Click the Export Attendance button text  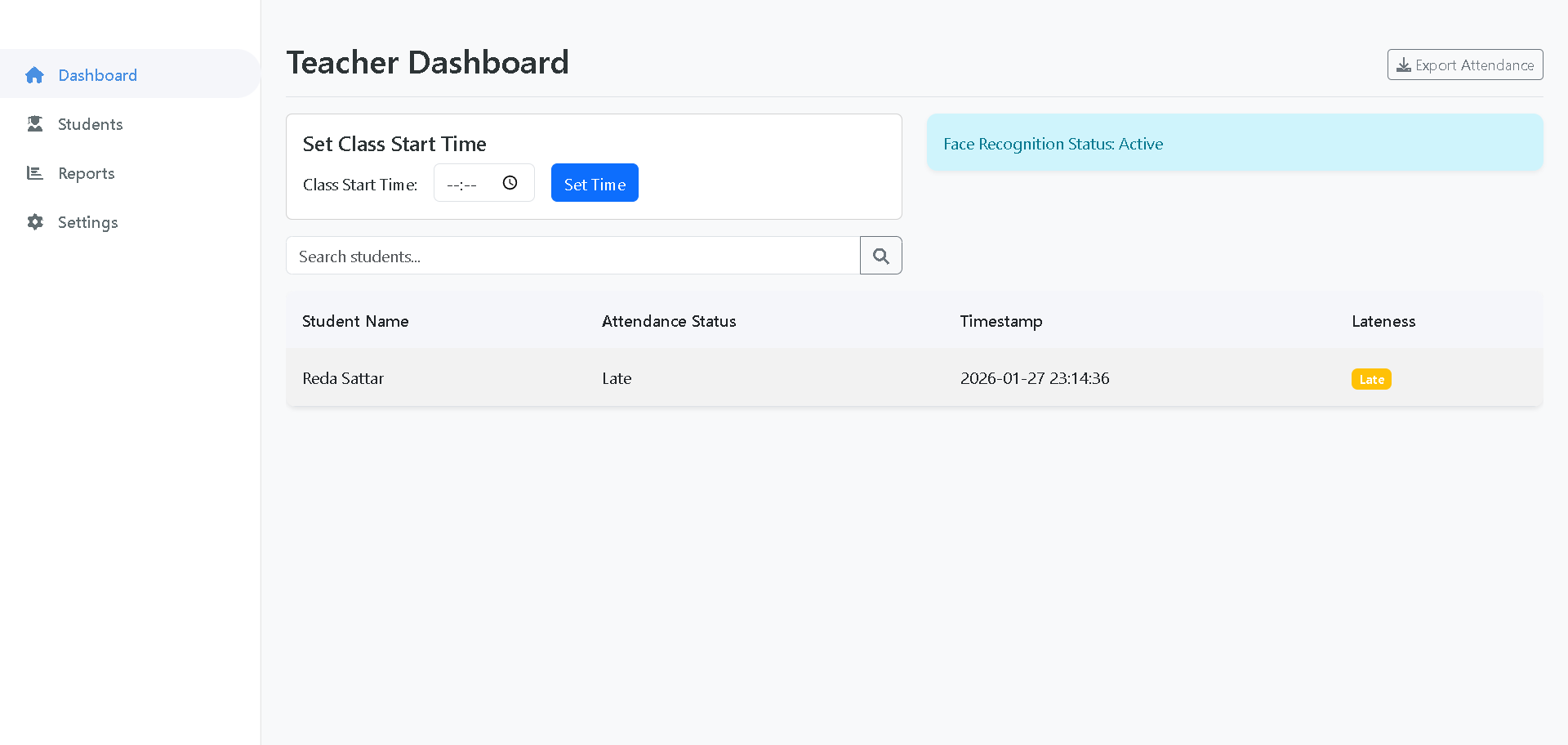(x=1474, y=65)
